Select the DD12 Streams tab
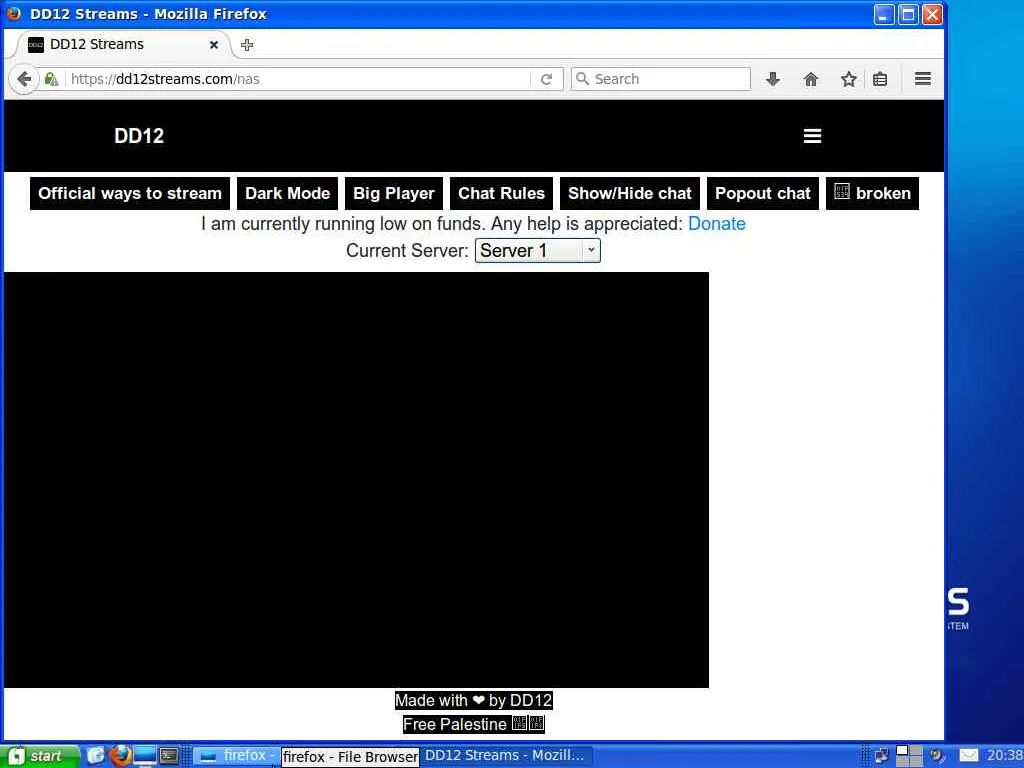 [121, 44]
